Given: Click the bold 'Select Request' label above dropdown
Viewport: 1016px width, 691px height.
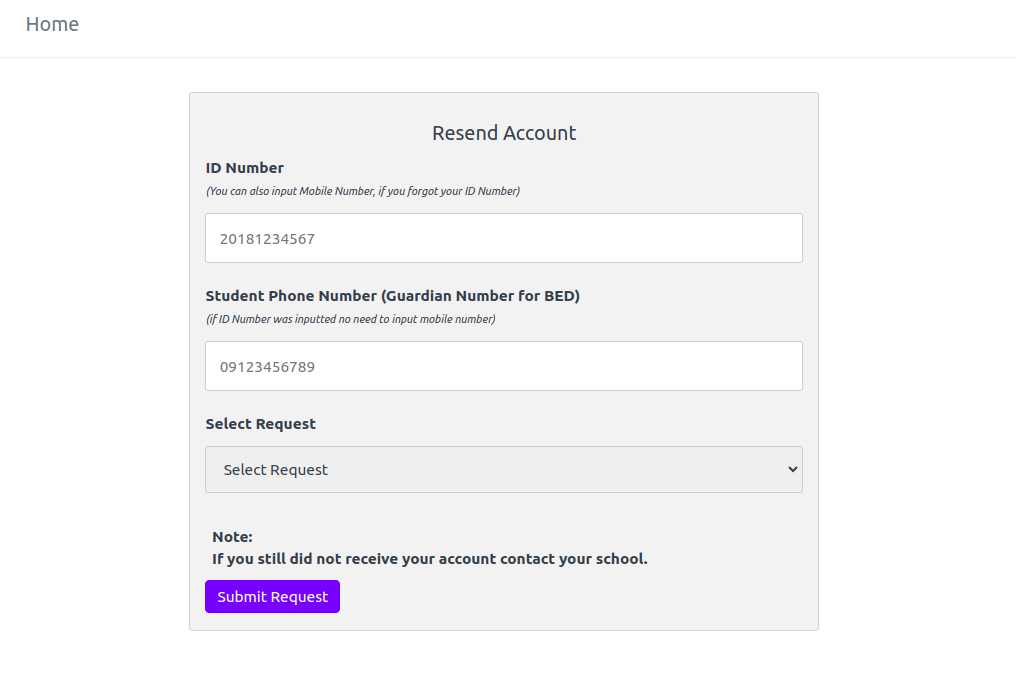Looking at the screenshot, I should (260, 424).
